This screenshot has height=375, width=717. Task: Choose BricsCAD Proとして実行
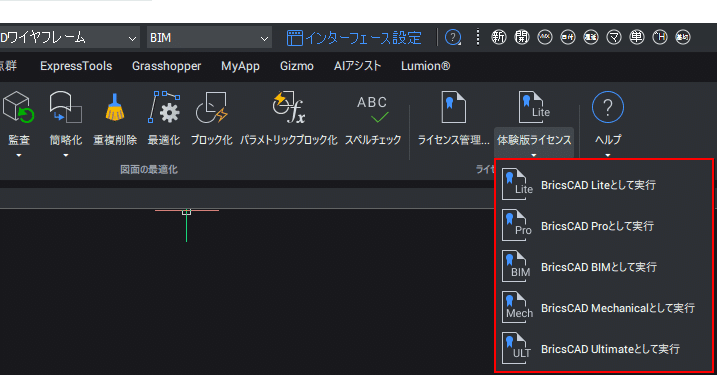[x=604, y=226]
